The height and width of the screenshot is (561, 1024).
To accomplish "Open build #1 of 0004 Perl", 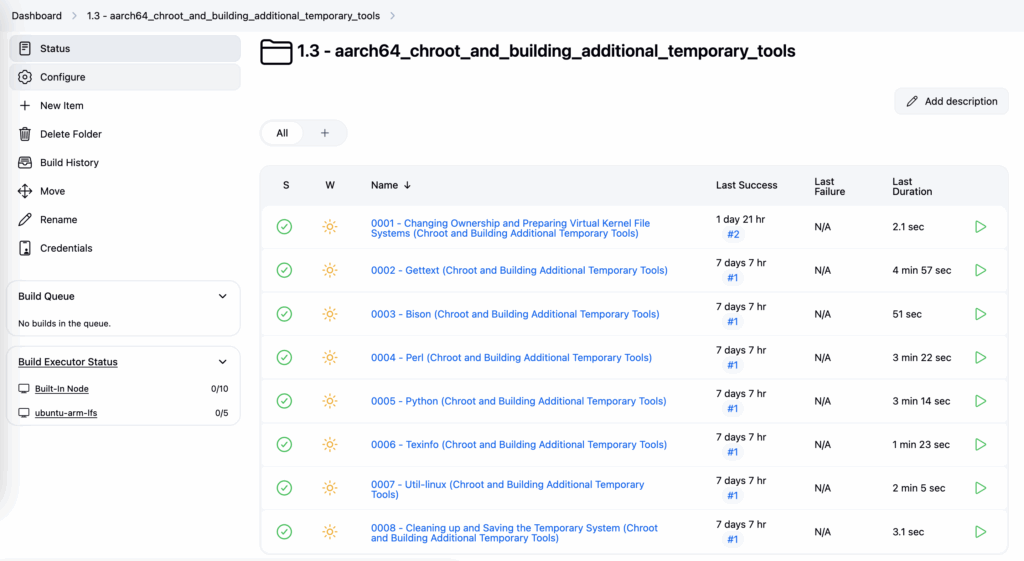I will (x=733, y=366).
